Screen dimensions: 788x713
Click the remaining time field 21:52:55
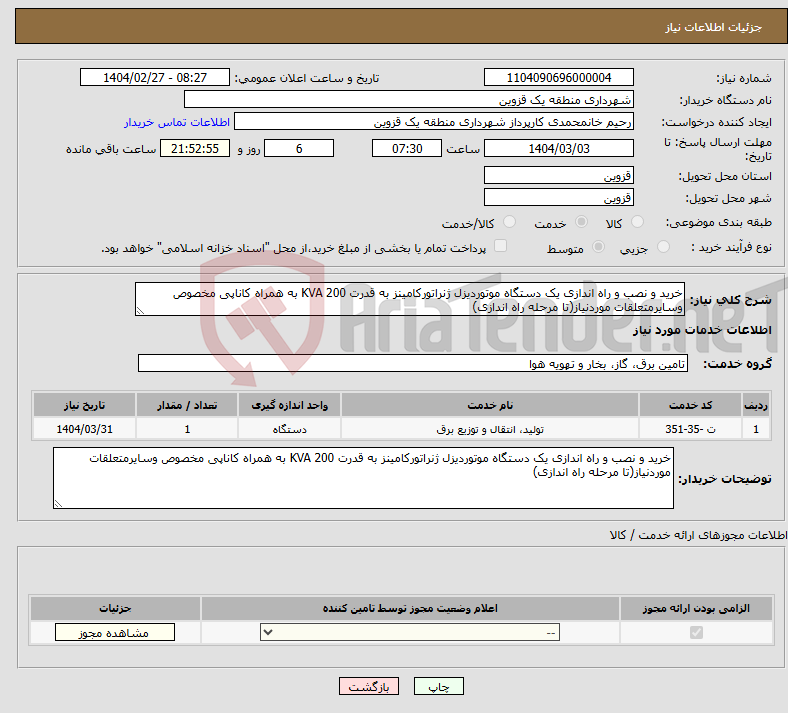[195, 148]
